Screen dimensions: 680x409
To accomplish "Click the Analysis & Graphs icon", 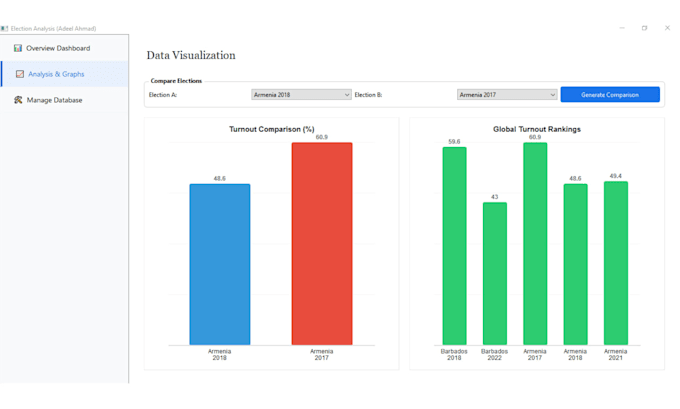I will tap(20, 74).
